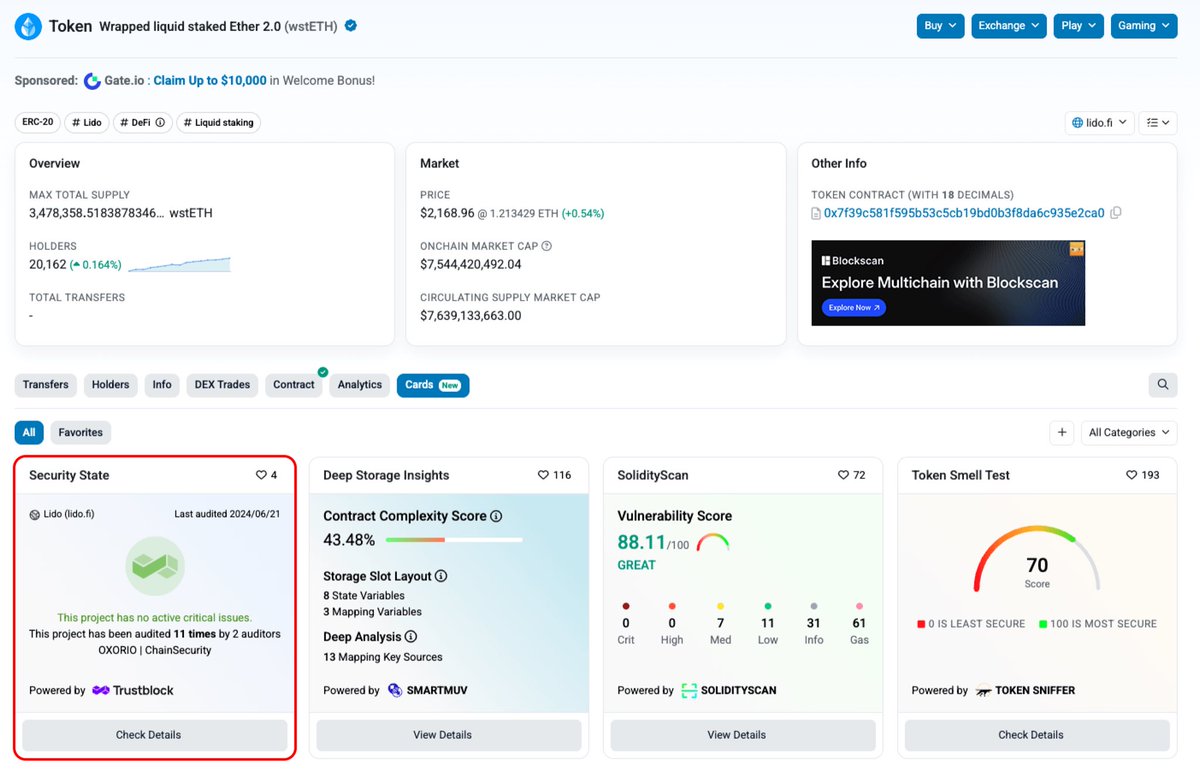
Task: Favorite the Token Smell Test heart
Action: [1132, 475]
